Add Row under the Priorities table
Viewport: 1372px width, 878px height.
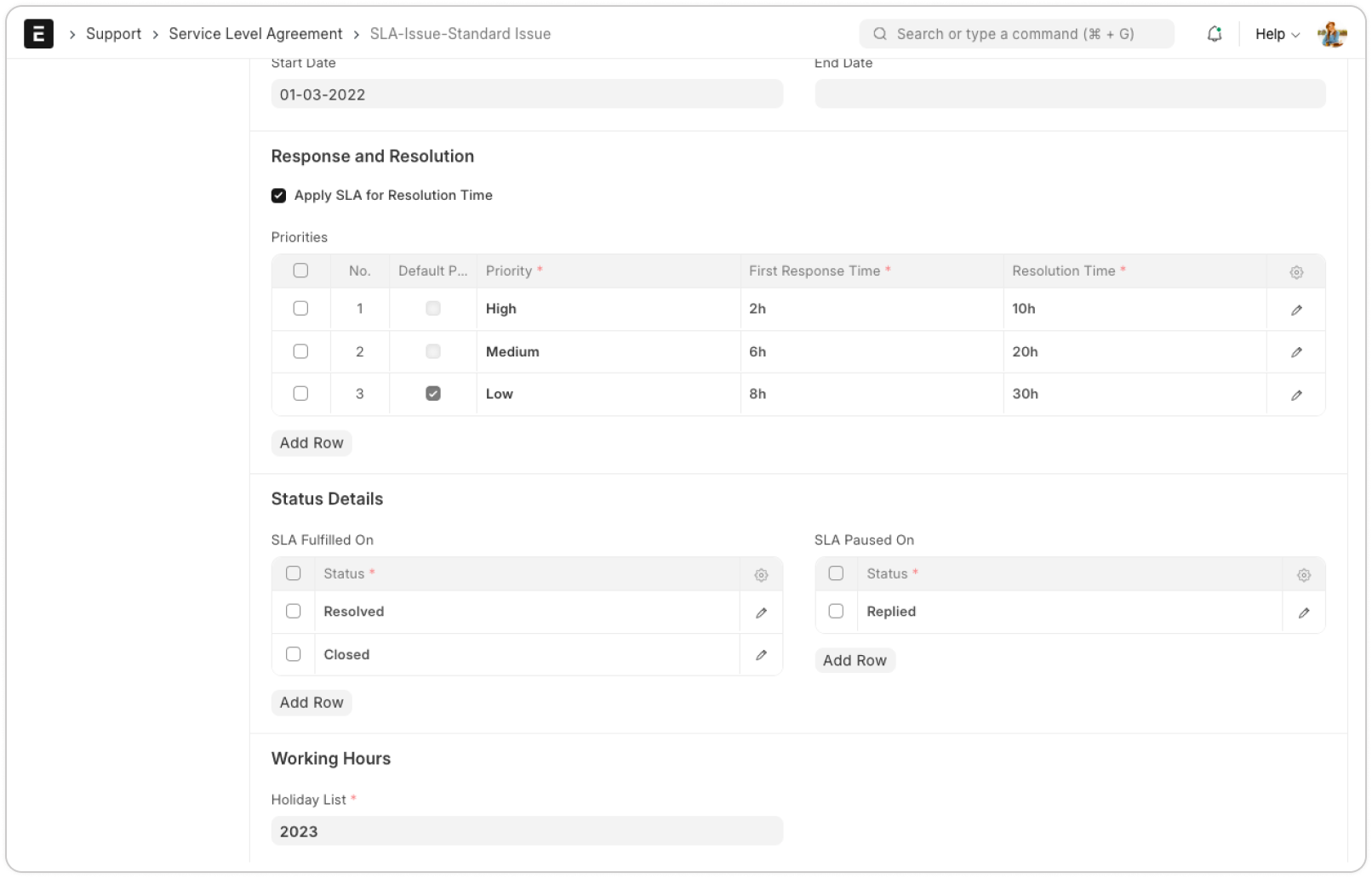(x=312, y=443)
